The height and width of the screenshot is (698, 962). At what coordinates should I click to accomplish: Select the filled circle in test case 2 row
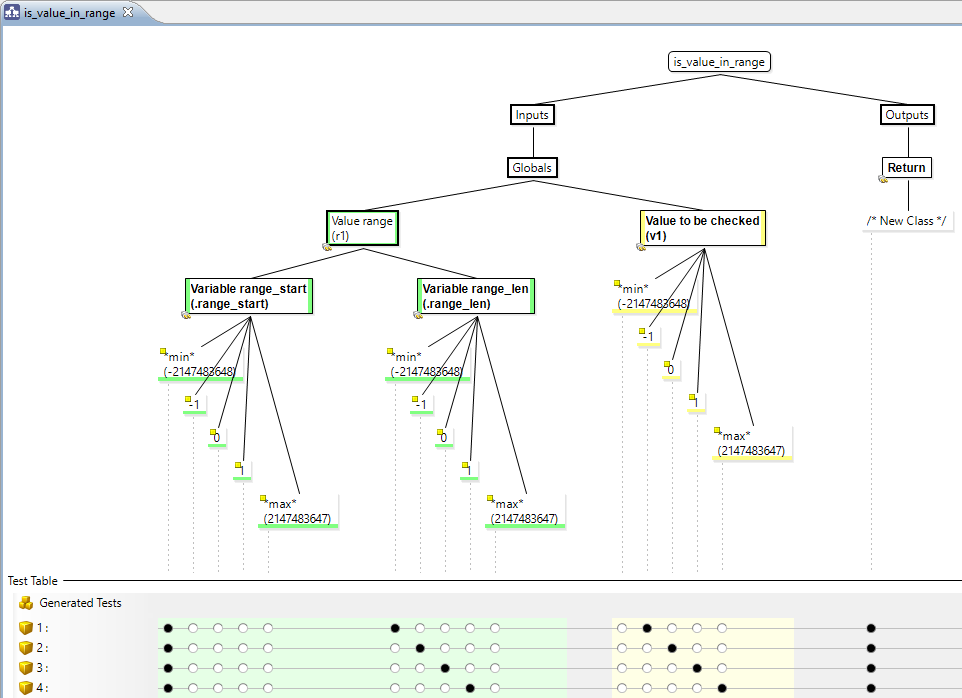pyautogui.click(x=420, y=647)
